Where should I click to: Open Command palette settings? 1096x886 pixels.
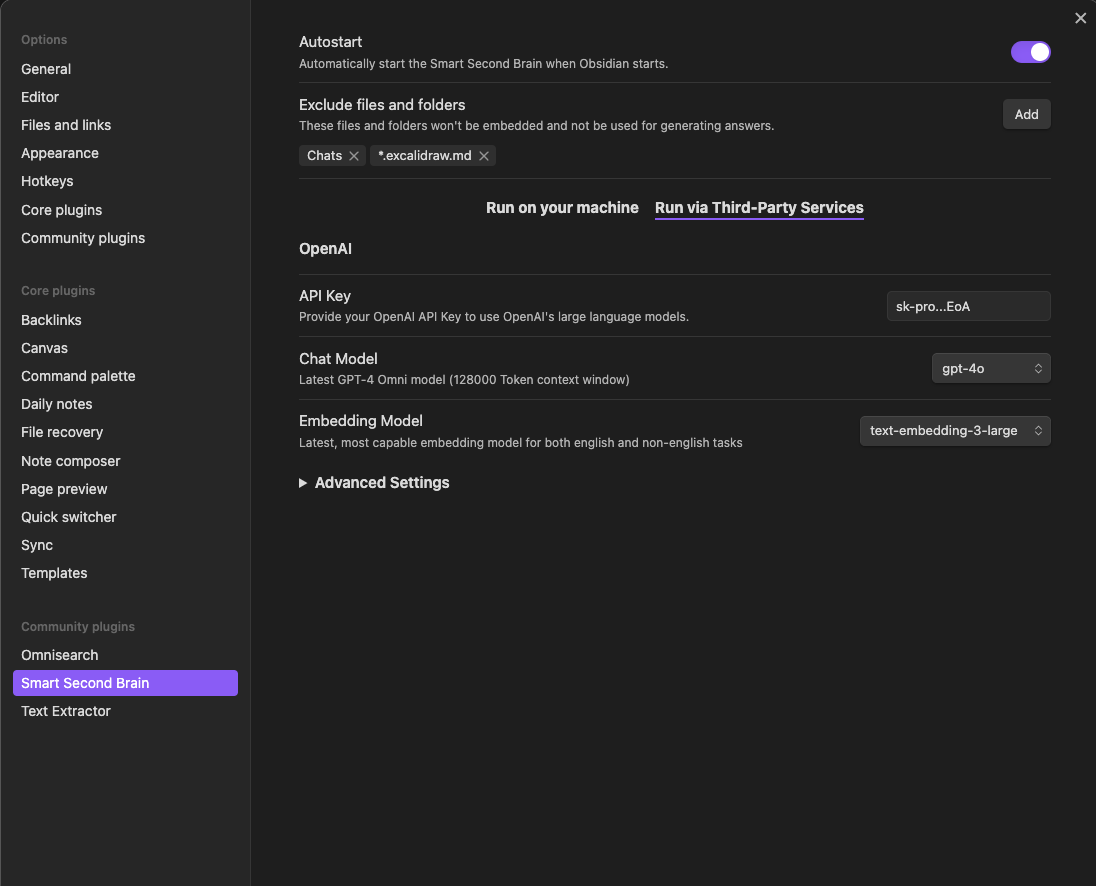click(x=78, y=376)
